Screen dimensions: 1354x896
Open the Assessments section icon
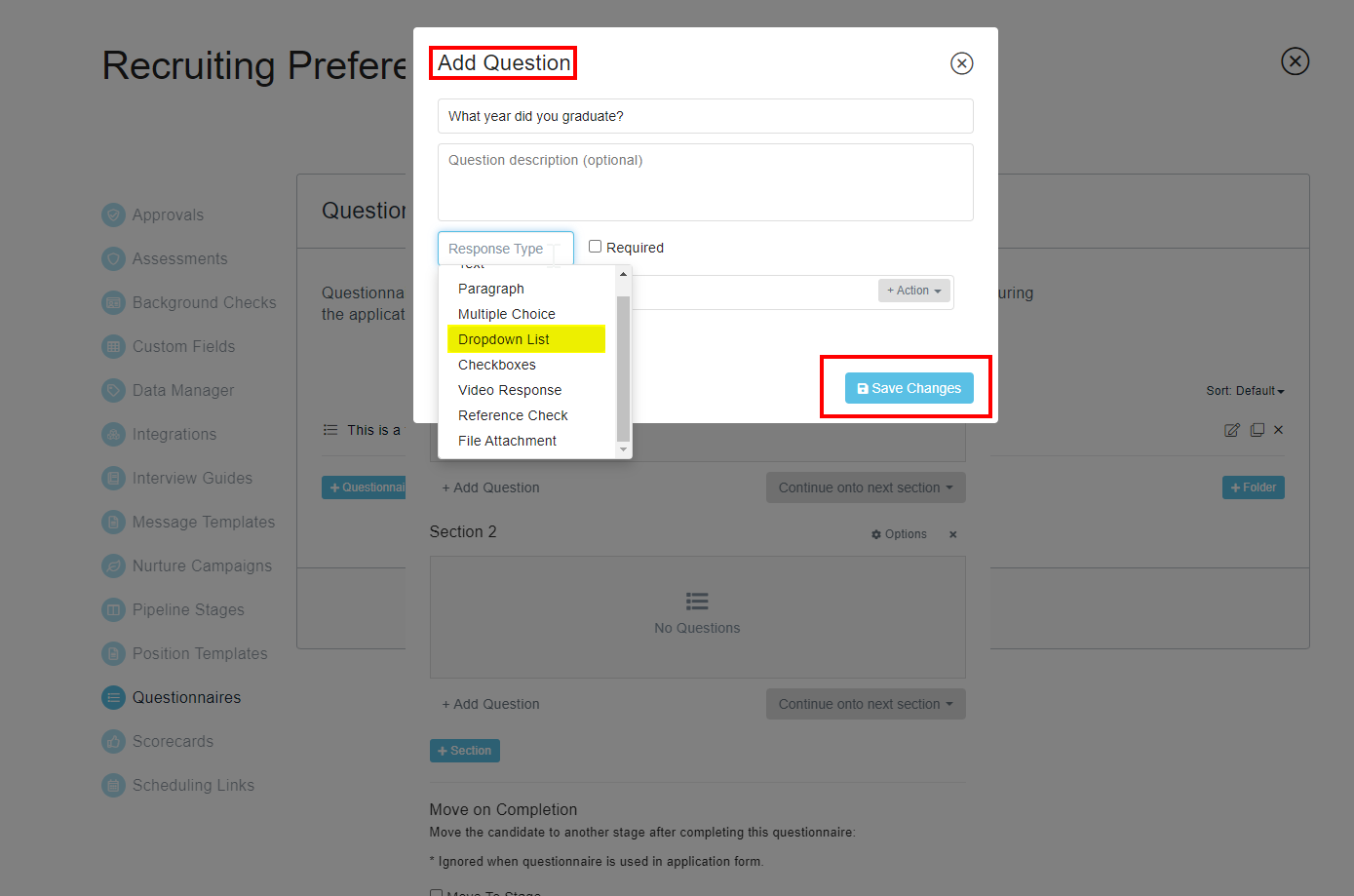click(113, 258)
